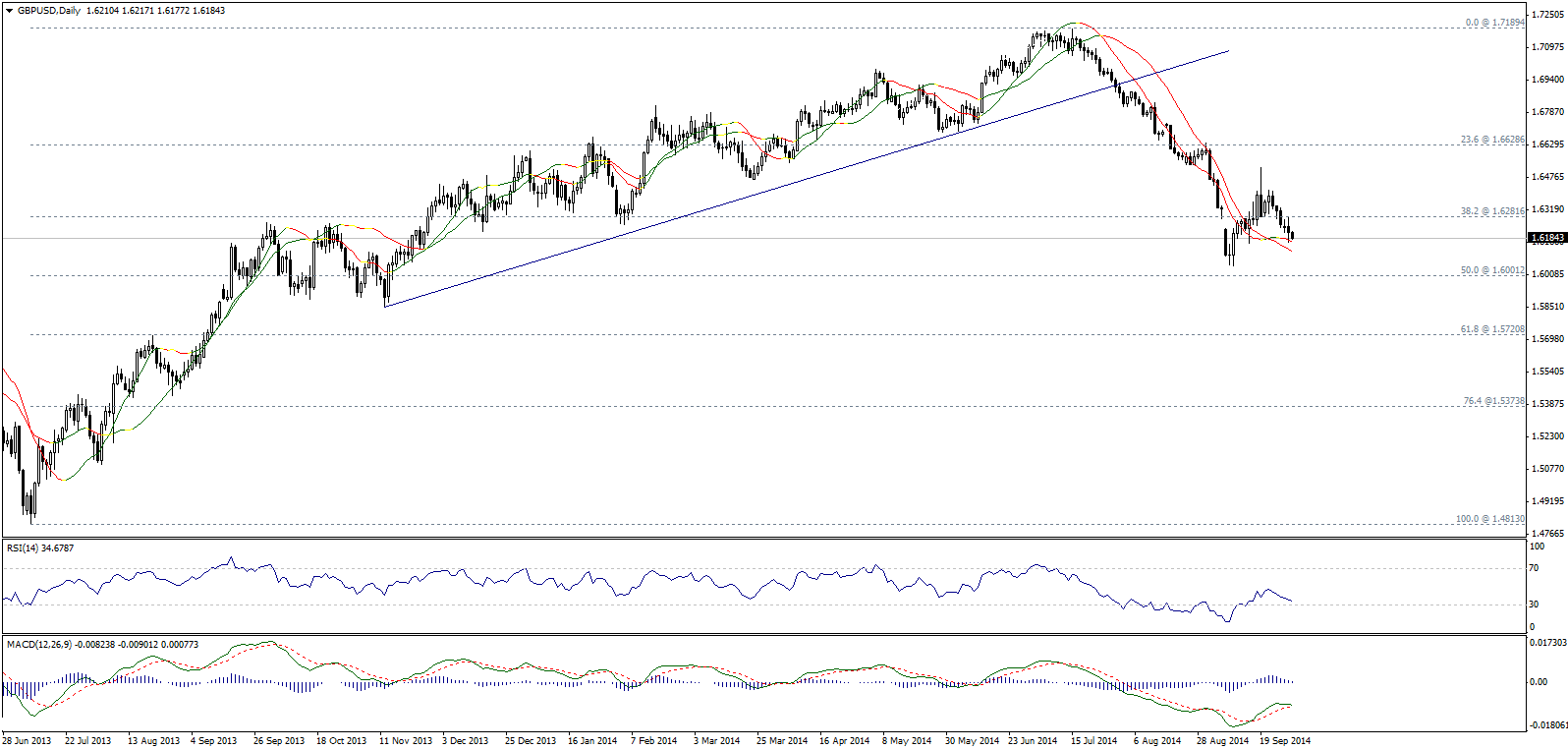The height and width of the screenshot is (749, 1568).
Task: Click price axis value 1.52300
Action: coord(1548,436)
